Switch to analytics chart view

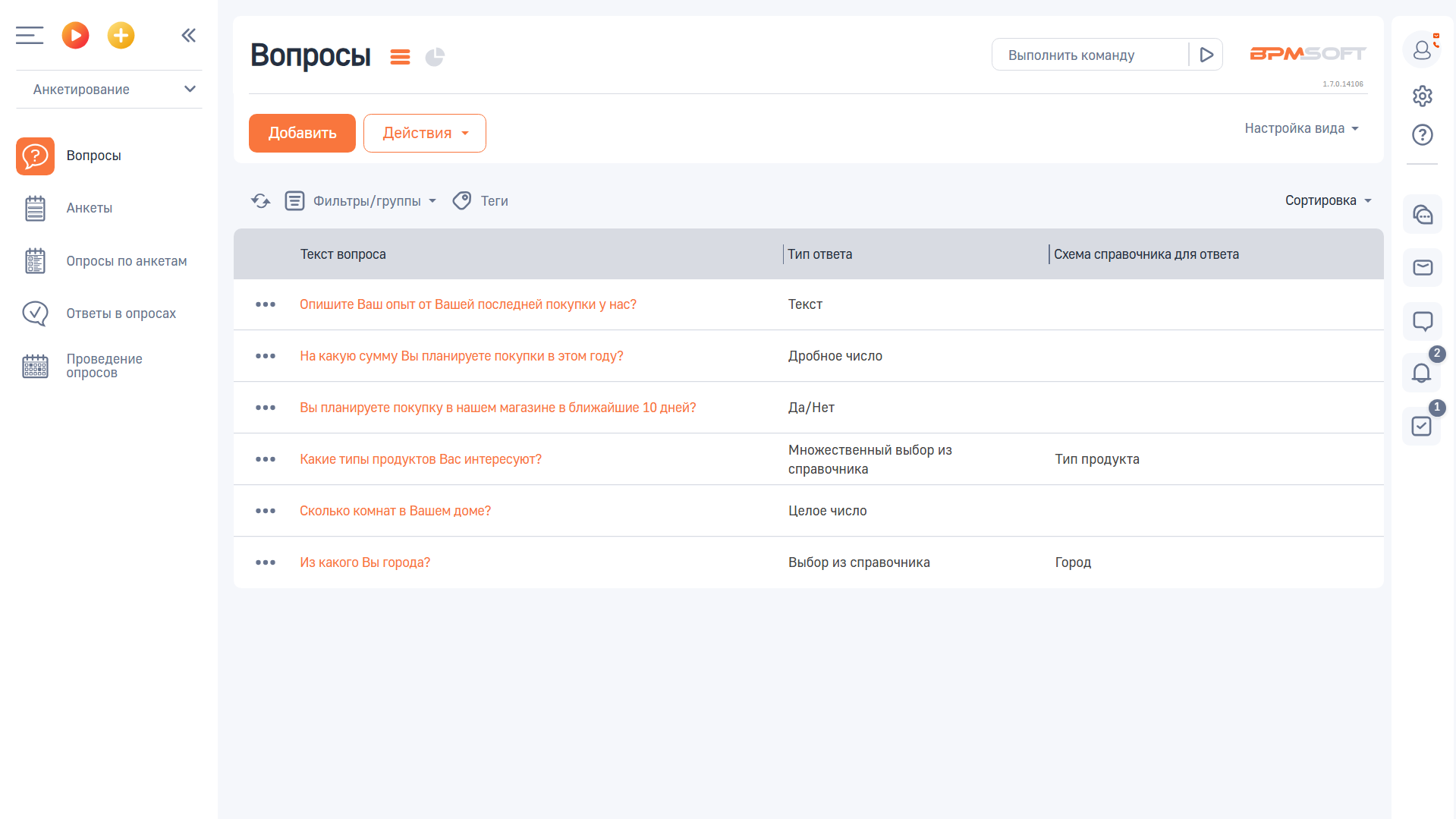pyautogui.click(x=435, y=57)
